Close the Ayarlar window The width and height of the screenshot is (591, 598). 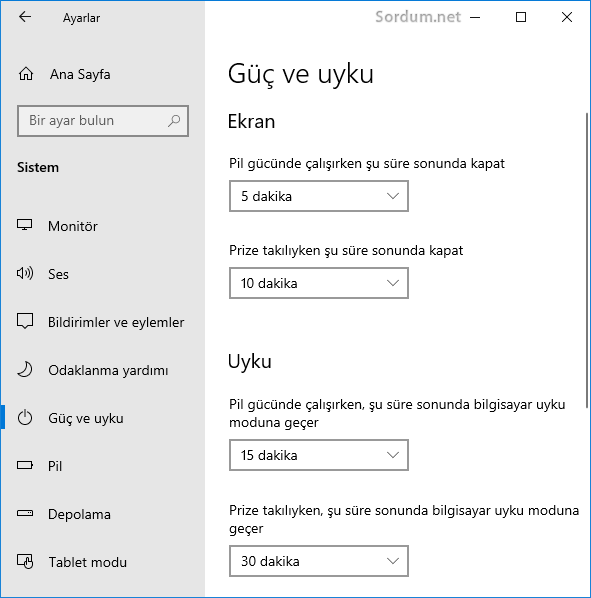pos(567,17)
